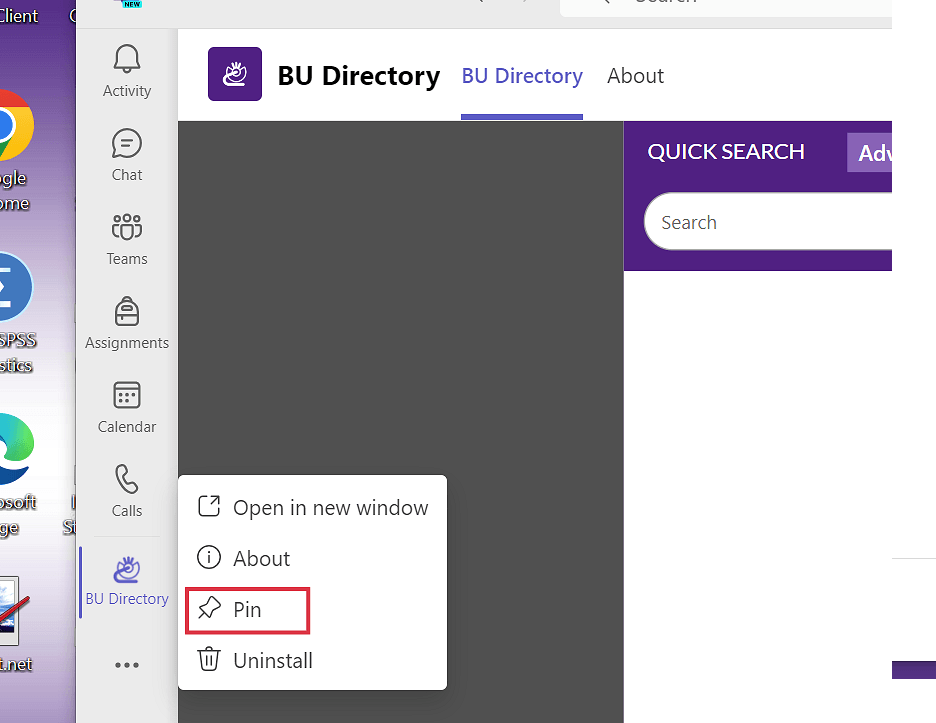Open the Calendar from sidebar
This screenshot has height=723, width=936.
[127, 407]
